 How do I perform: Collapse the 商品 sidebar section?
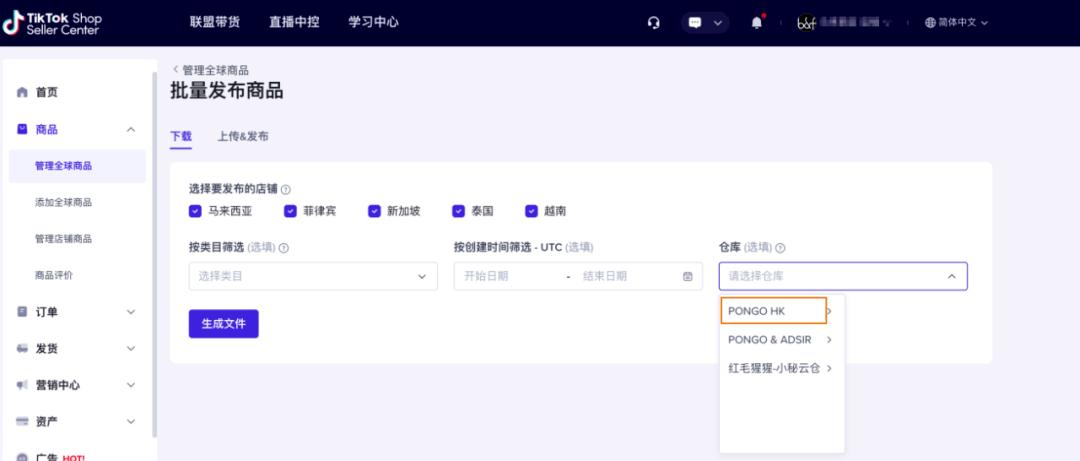(131, 130)
